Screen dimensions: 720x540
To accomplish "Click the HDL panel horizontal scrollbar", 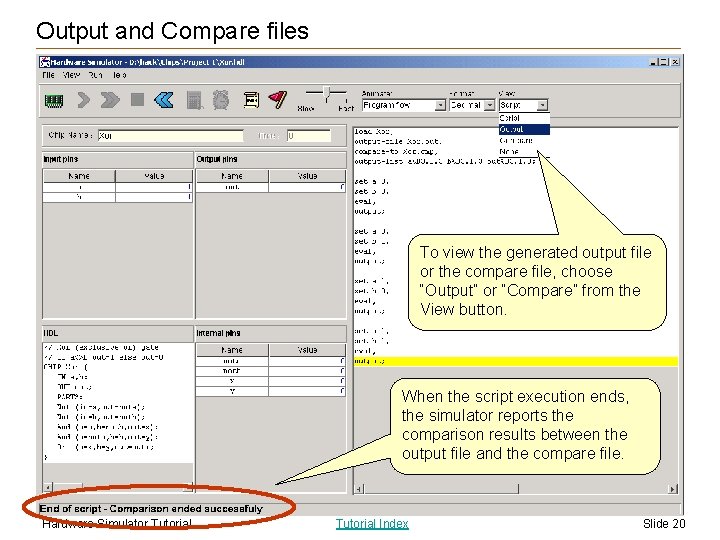I will pos(118,487).
